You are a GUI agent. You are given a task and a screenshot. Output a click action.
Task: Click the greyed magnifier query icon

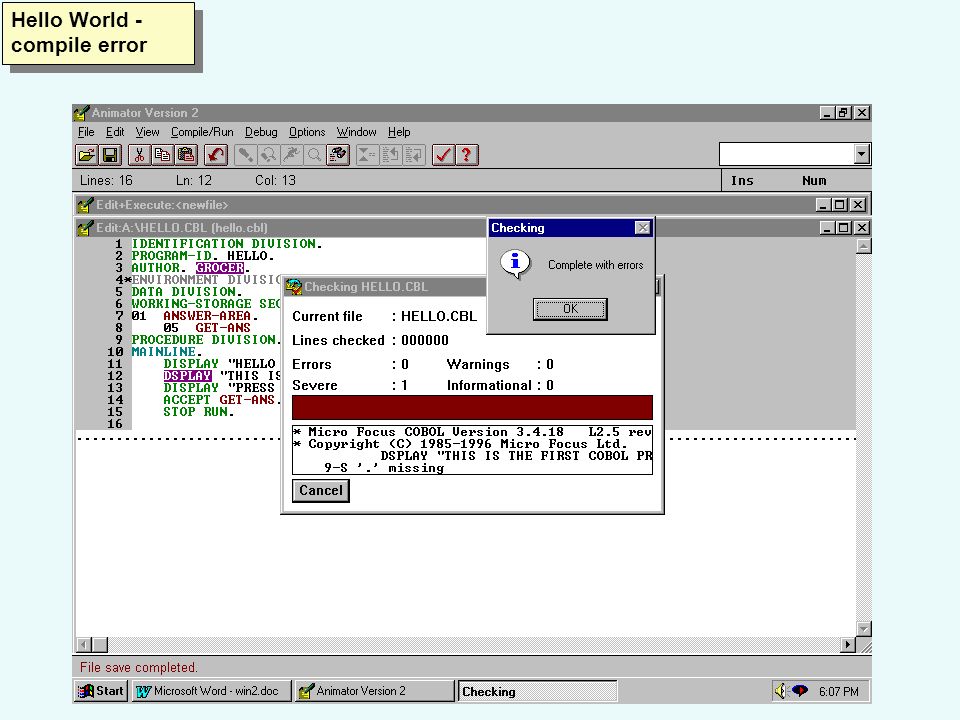pyautogui.click(x=315, y=155)
